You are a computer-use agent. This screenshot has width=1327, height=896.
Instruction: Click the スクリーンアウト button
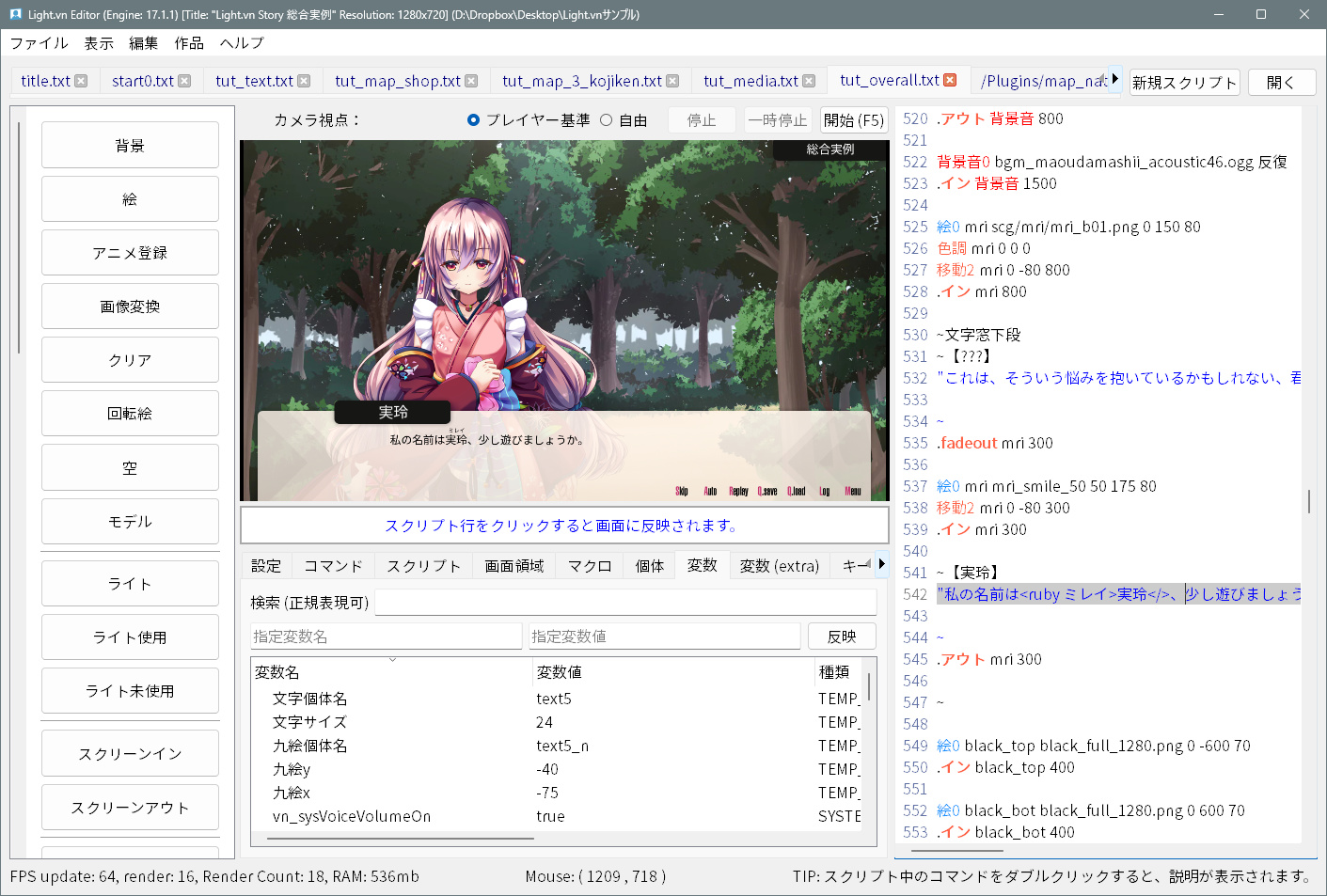click(130, 808)
